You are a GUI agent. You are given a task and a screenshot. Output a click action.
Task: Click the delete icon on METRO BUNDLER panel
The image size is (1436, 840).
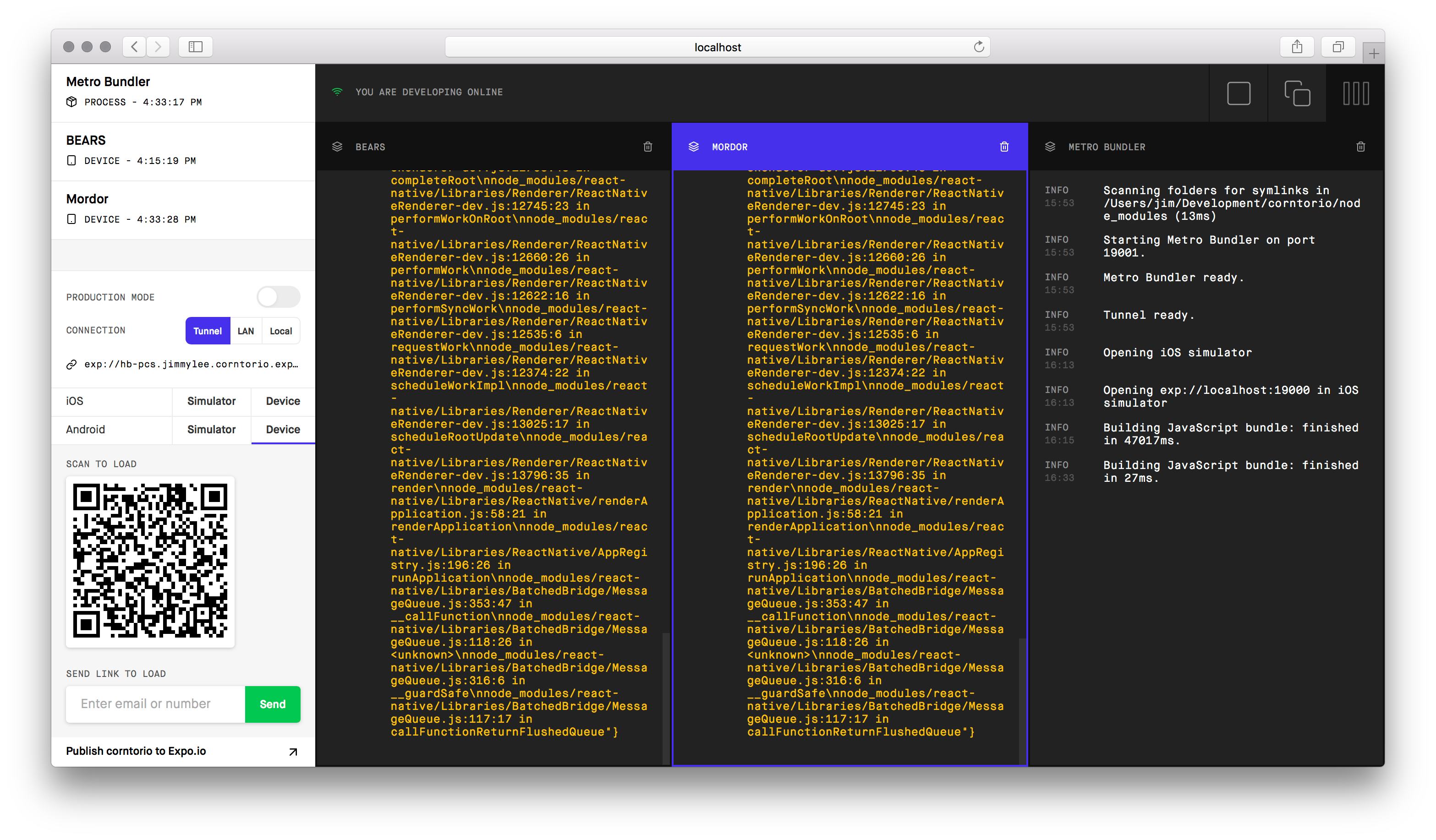pyautogui.click(x=1361, y=147)
